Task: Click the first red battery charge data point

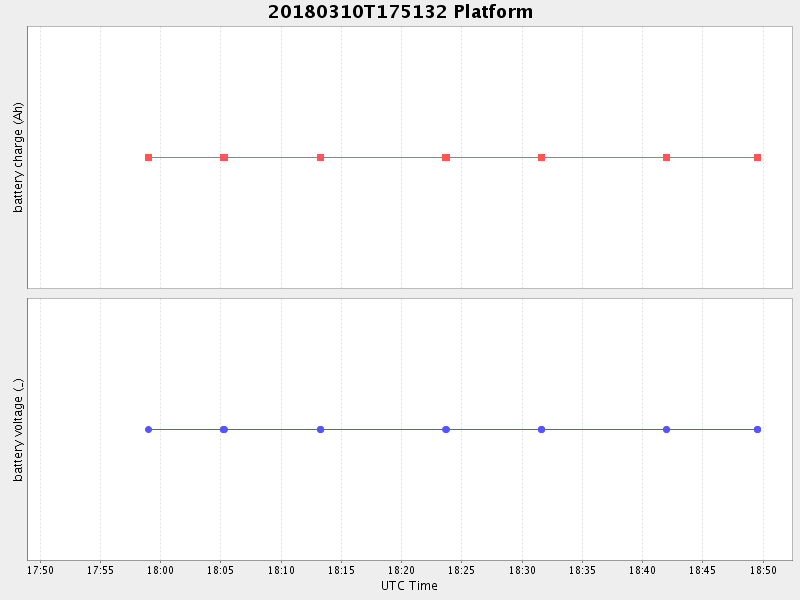Action: tap(148, 158)
